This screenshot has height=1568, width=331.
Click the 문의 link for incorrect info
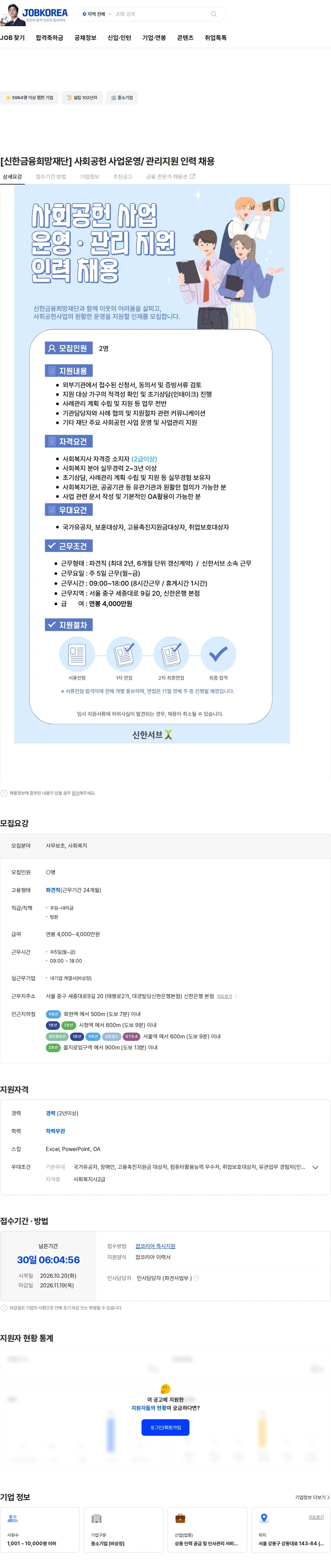76,793
